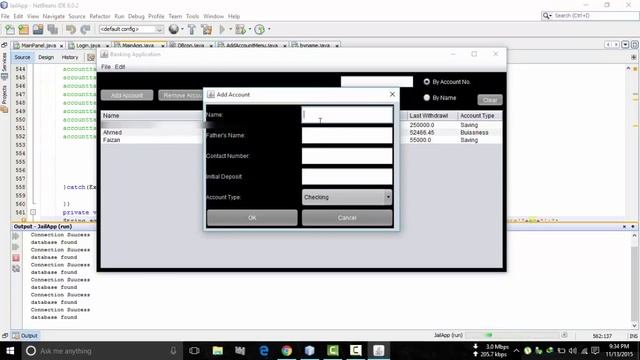Expand the Profile Project dropdown arrow
This screenshot has width=640, height=360.
(x=269, y=29)
